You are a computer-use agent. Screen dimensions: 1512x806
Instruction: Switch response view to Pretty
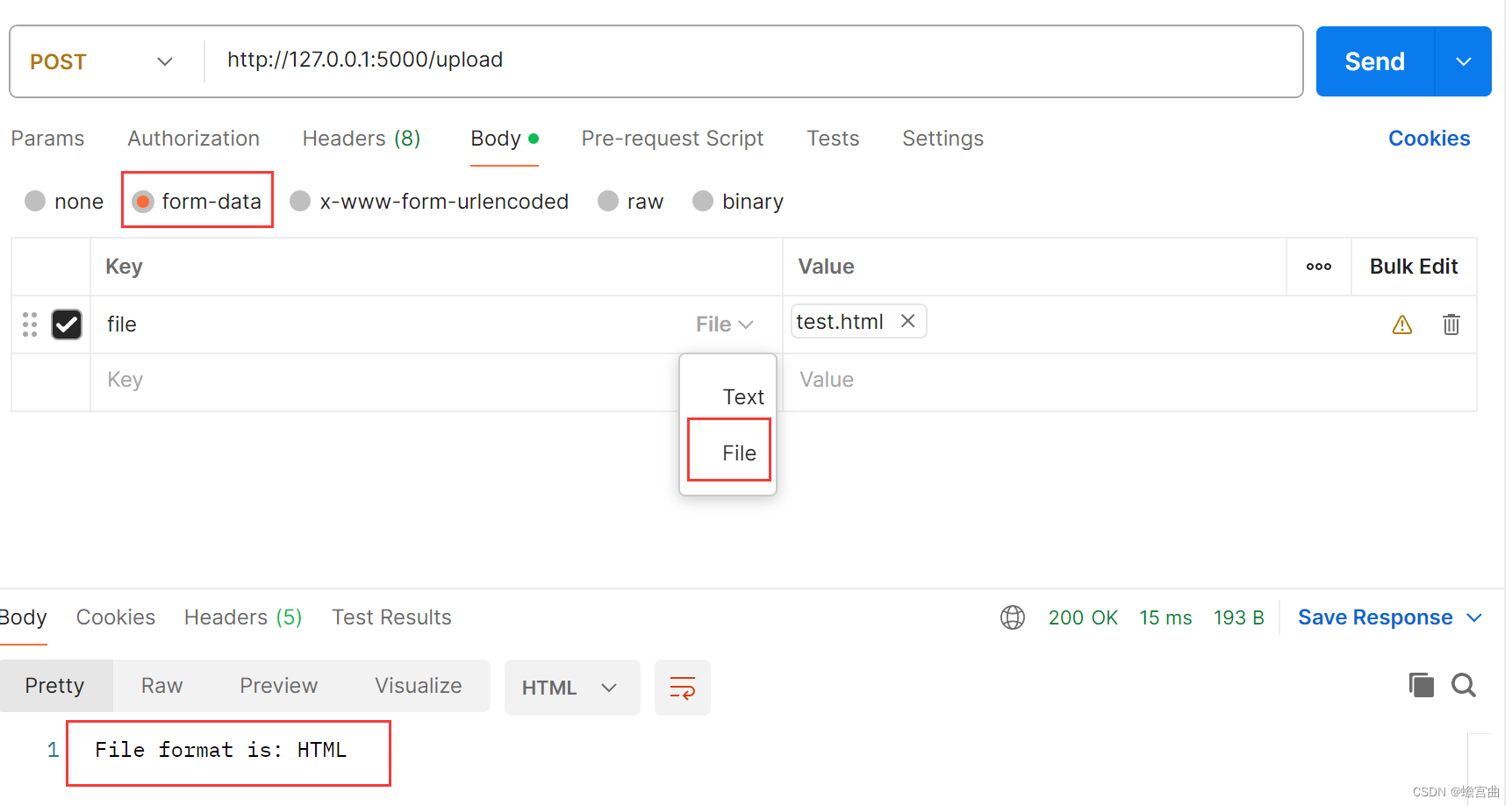[55, 686]
